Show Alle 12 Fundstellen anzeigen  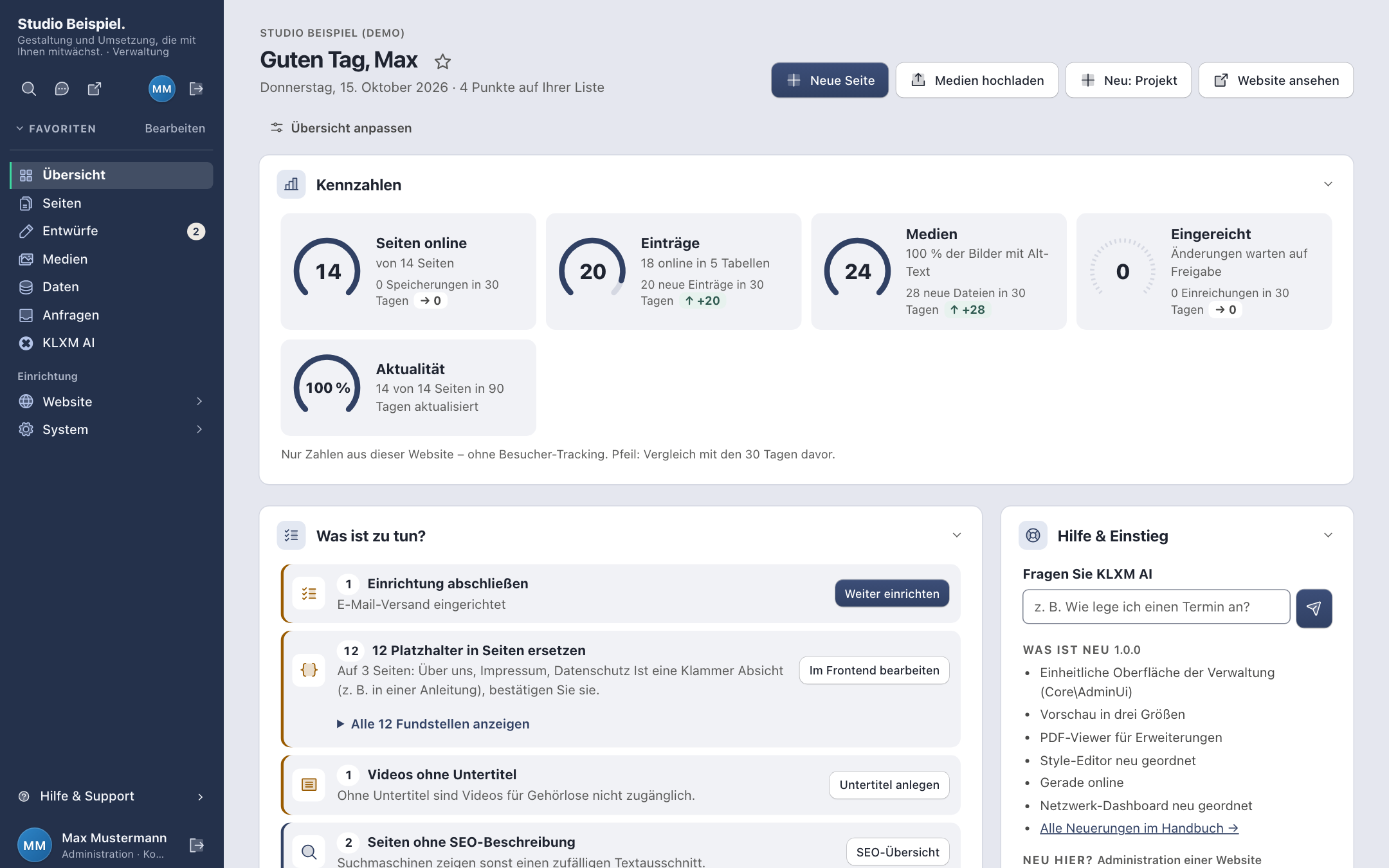tap(433, 724)
